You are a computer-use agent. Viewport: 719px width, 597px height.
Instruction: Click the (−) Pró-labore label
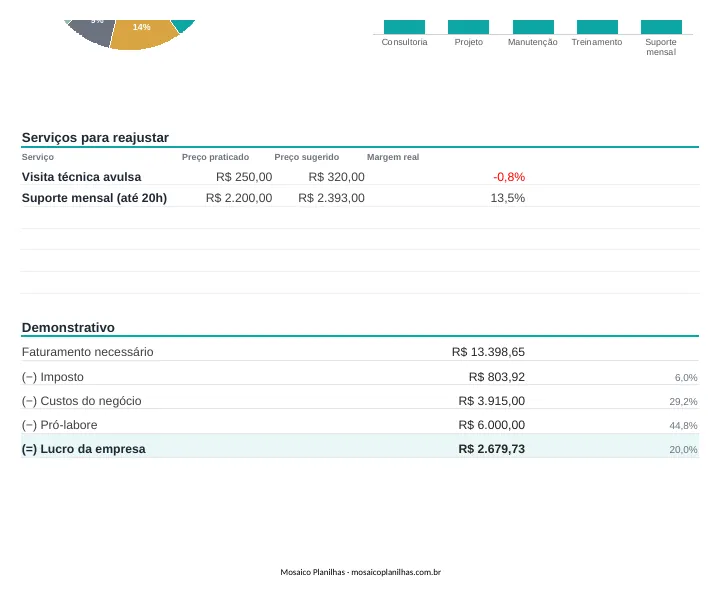(60, 425)
